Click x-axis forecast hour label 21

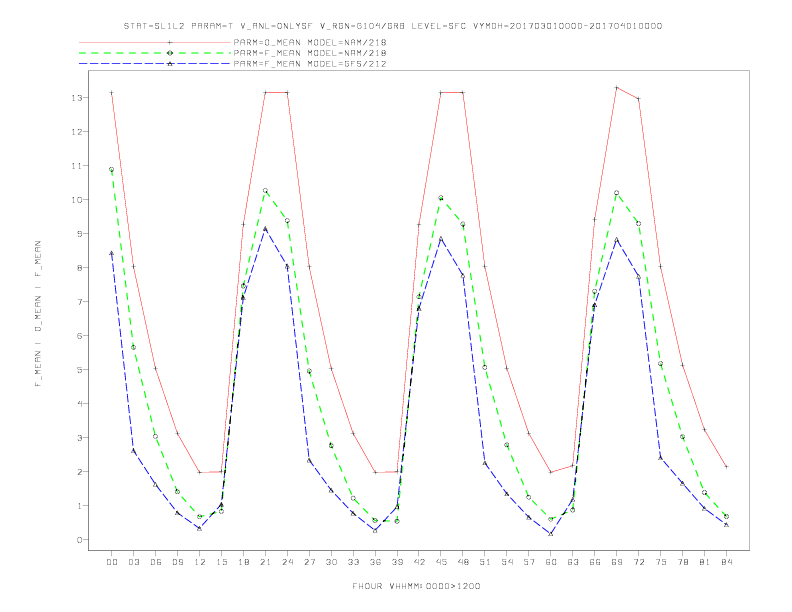coord(265,562)
